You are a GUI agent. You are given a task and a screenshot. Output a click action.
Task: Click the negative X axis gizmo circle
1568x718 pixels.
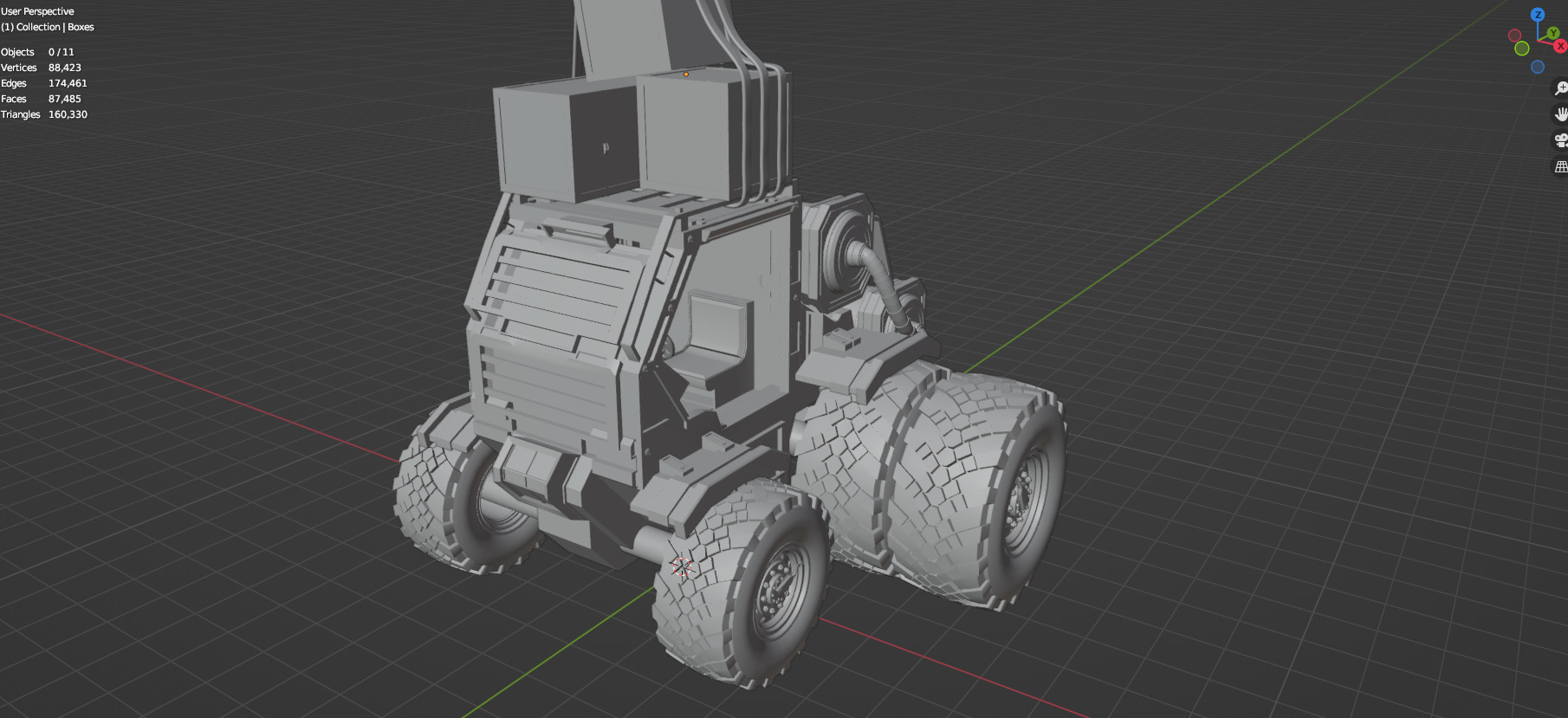1515,36
